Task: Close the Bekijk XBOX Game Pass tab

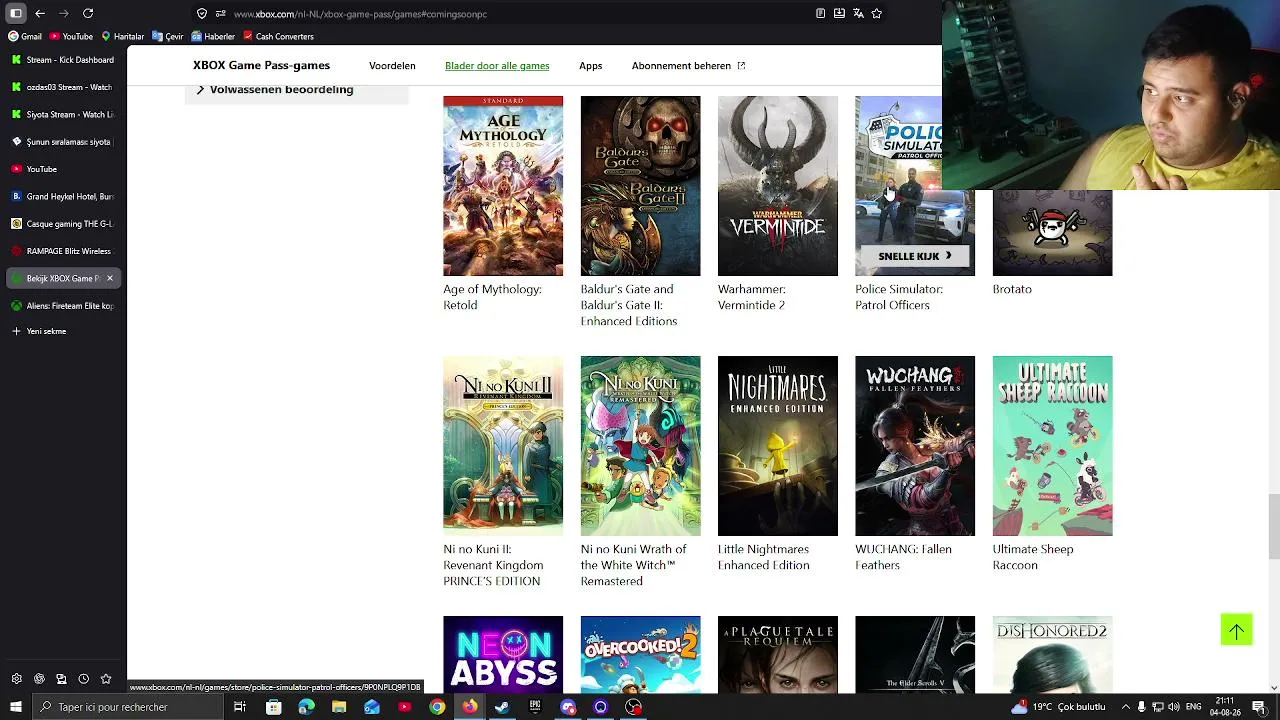Action: point(110,278)
